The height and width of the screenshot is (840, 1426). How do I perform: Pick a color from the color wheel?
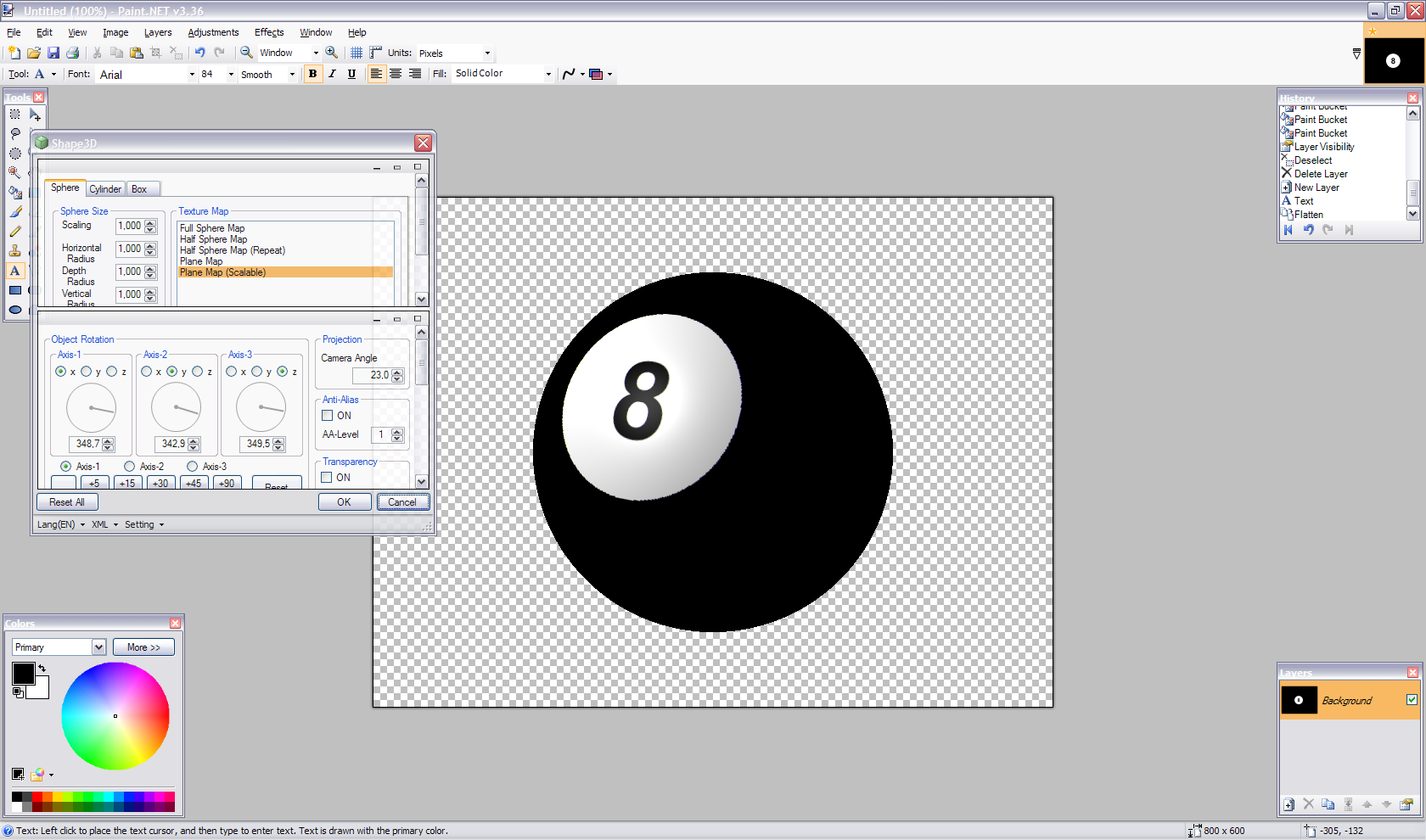click(x=115, y=717)
